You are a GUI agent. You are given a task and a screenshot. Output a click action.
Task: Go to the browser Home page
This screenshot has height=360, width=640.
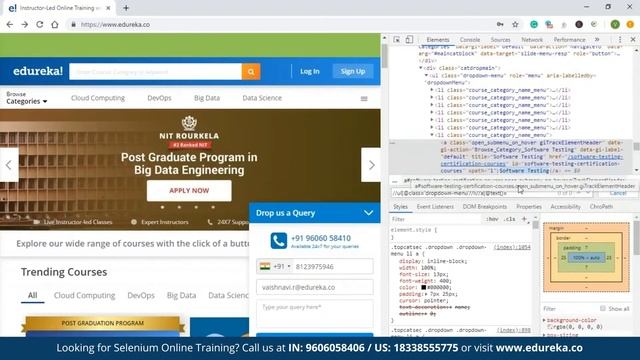coord(55,24)
